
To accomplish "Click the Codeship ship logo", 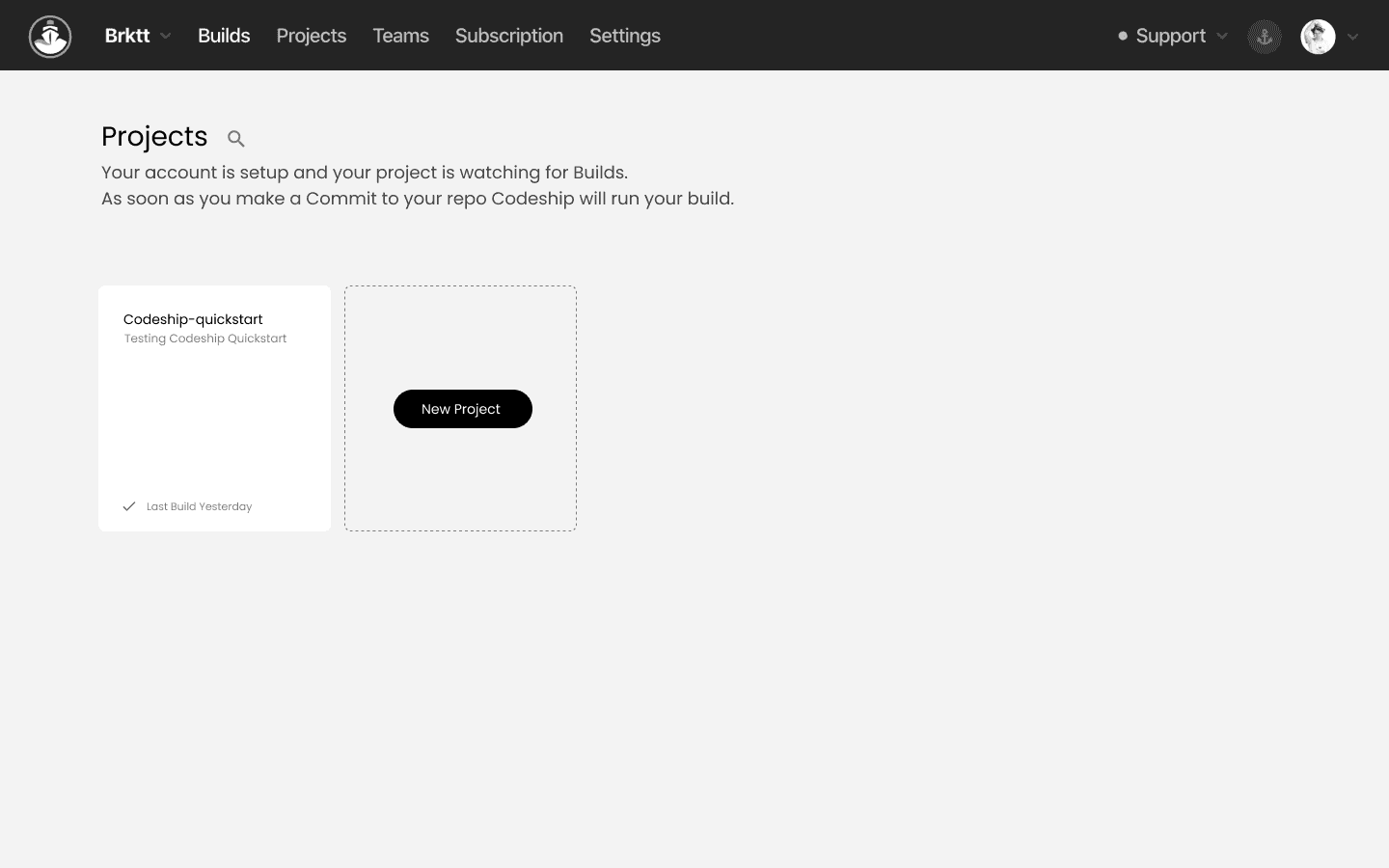I will pyautogui.click(x=50, y=37).
